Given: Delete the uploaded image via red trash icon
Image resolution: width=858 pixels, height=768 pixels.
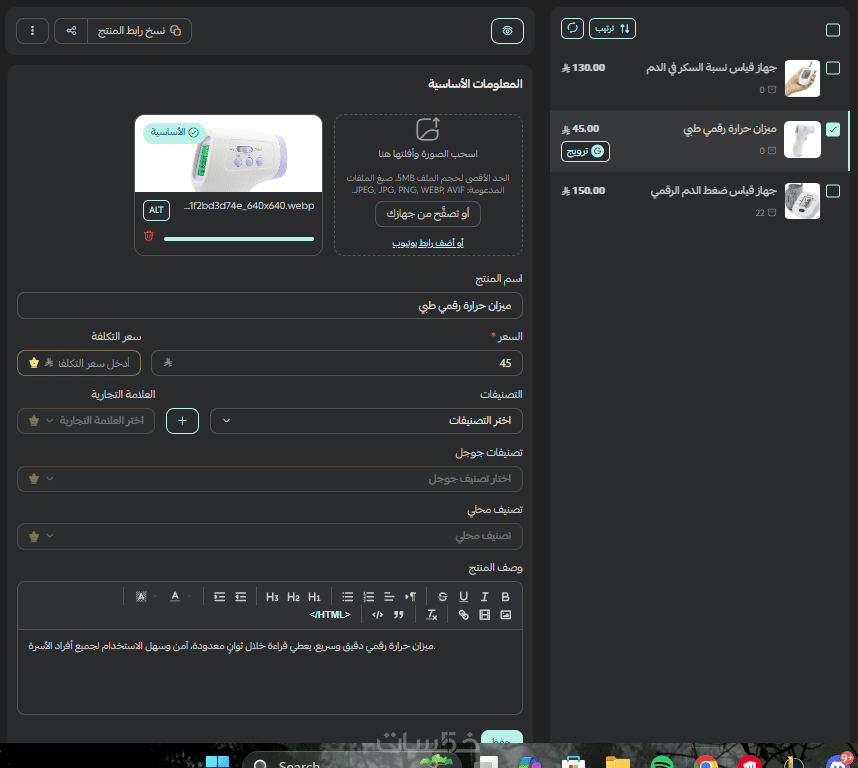Looking at the screenshot, I should click(149, 236).
